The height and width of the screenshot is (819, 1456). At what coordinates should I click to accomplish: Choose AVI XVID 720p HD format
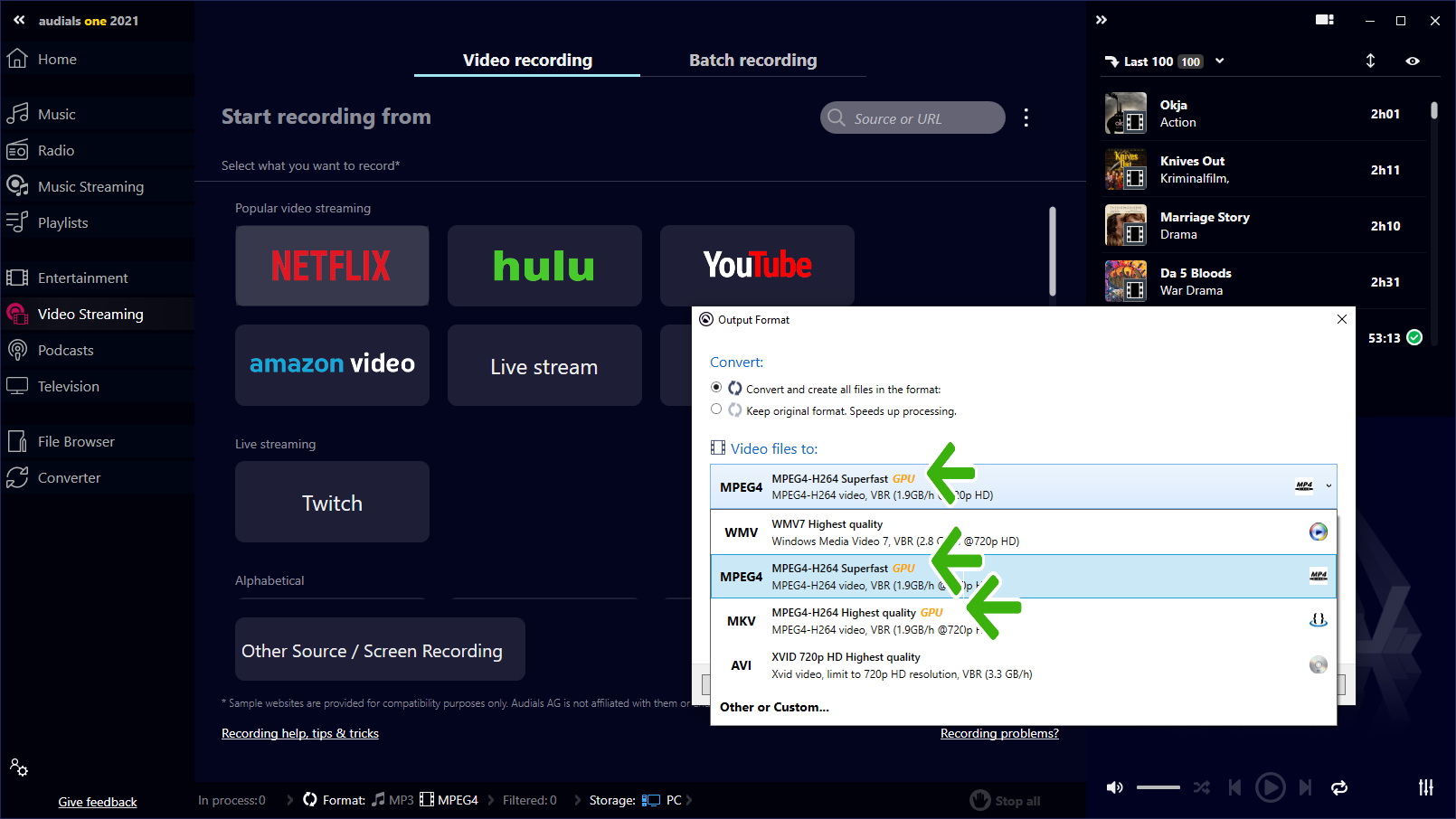click(x=1023, y=665)
